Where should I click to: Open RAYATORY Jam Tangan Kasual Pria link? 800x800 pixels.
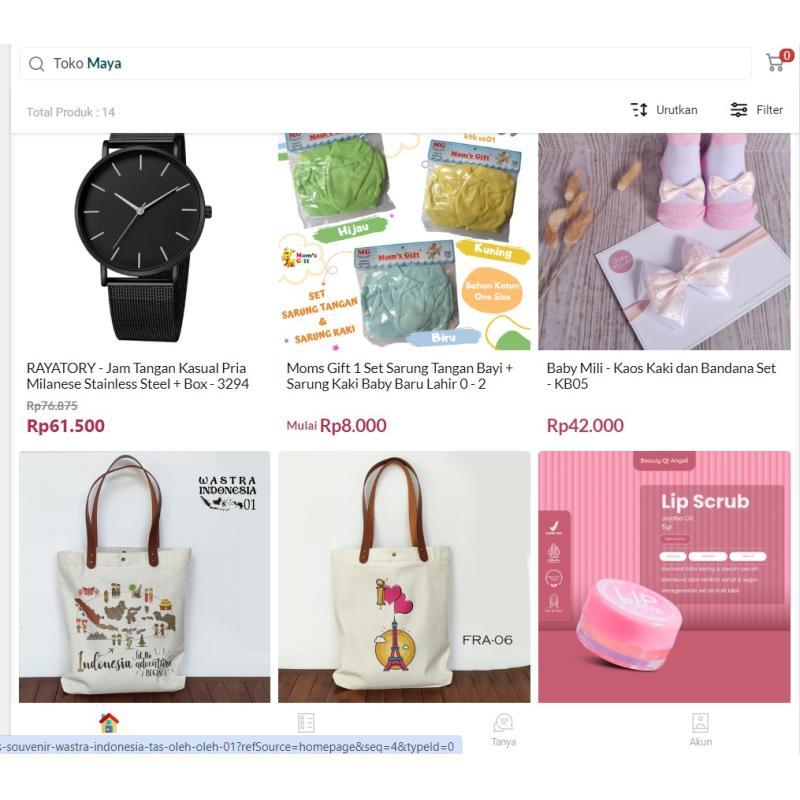coord(138,376)
